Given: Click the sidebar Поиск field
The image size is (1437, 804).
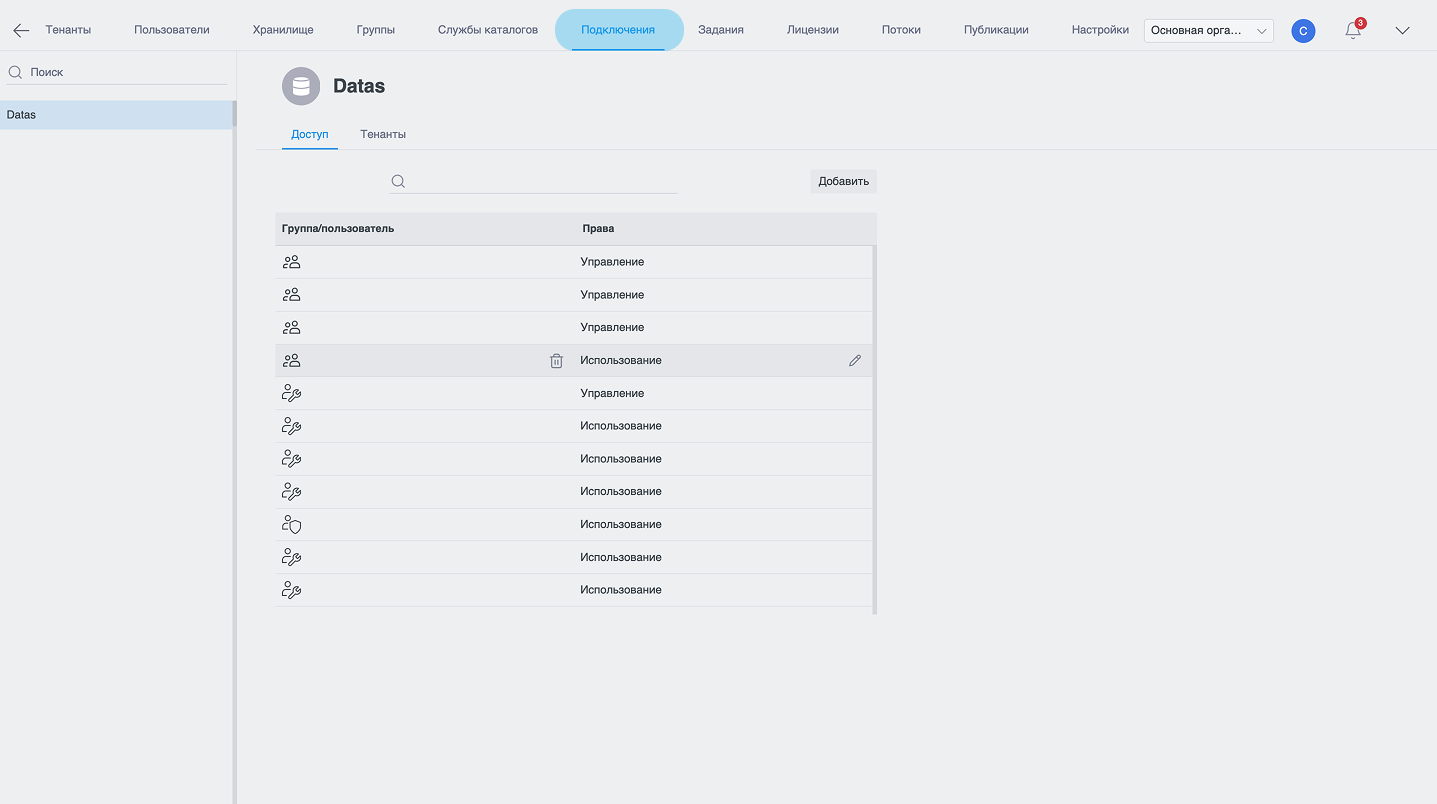Looking at the screenshot, I should 118,72.
